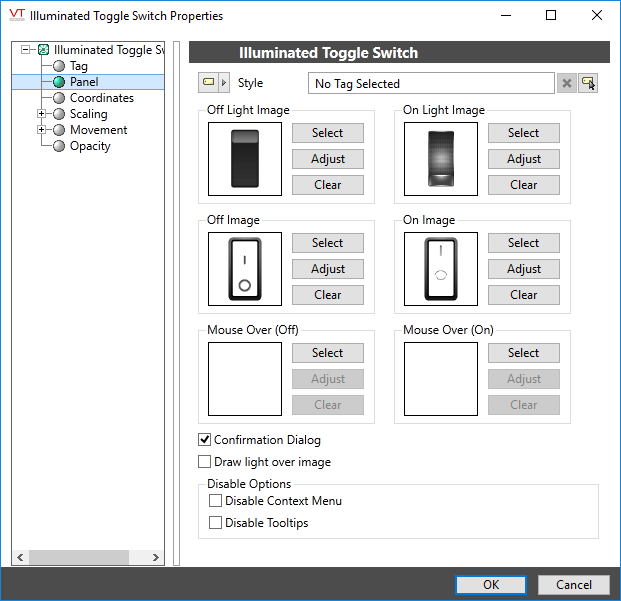
Task: Click Select for the On Light Image
Action: pyautogui.click(x=523, y=133)
